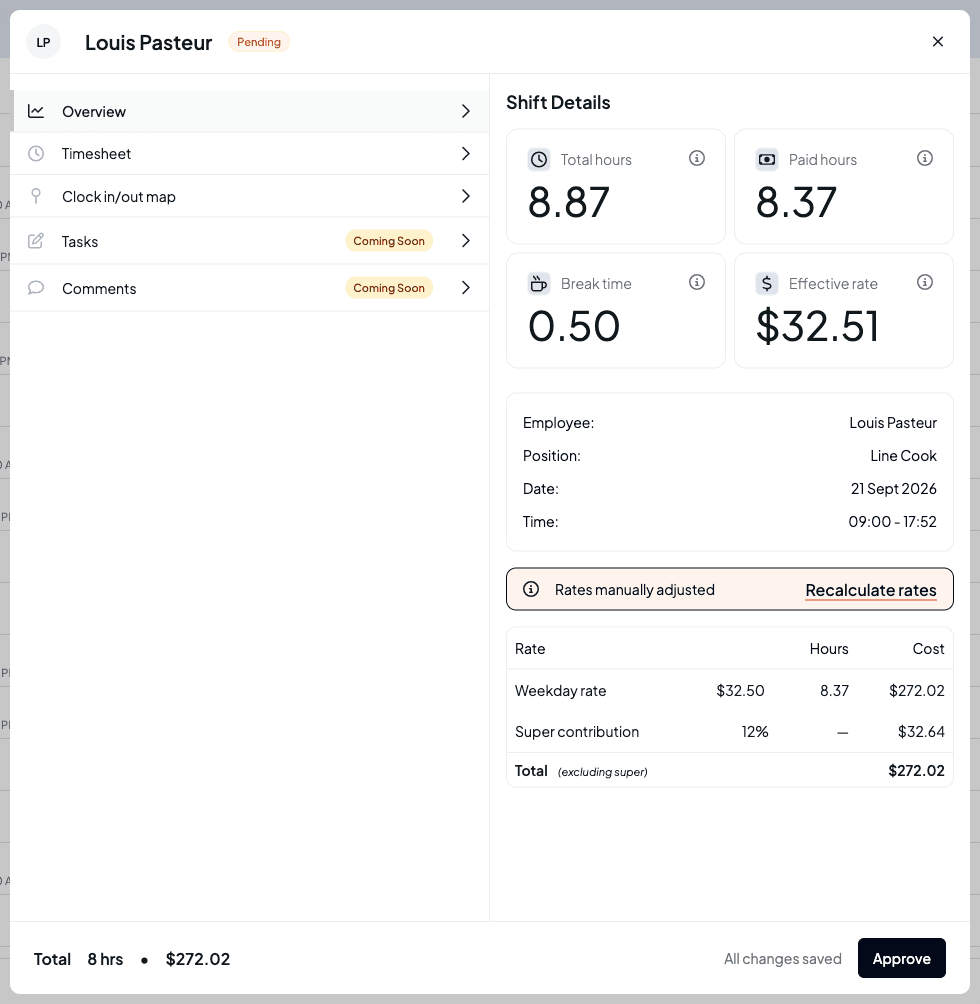Viewport: 980px width, 1004px height.
Task: Click the Total hours clock icon
Action: pyautogui.click(x=539, y=159)
